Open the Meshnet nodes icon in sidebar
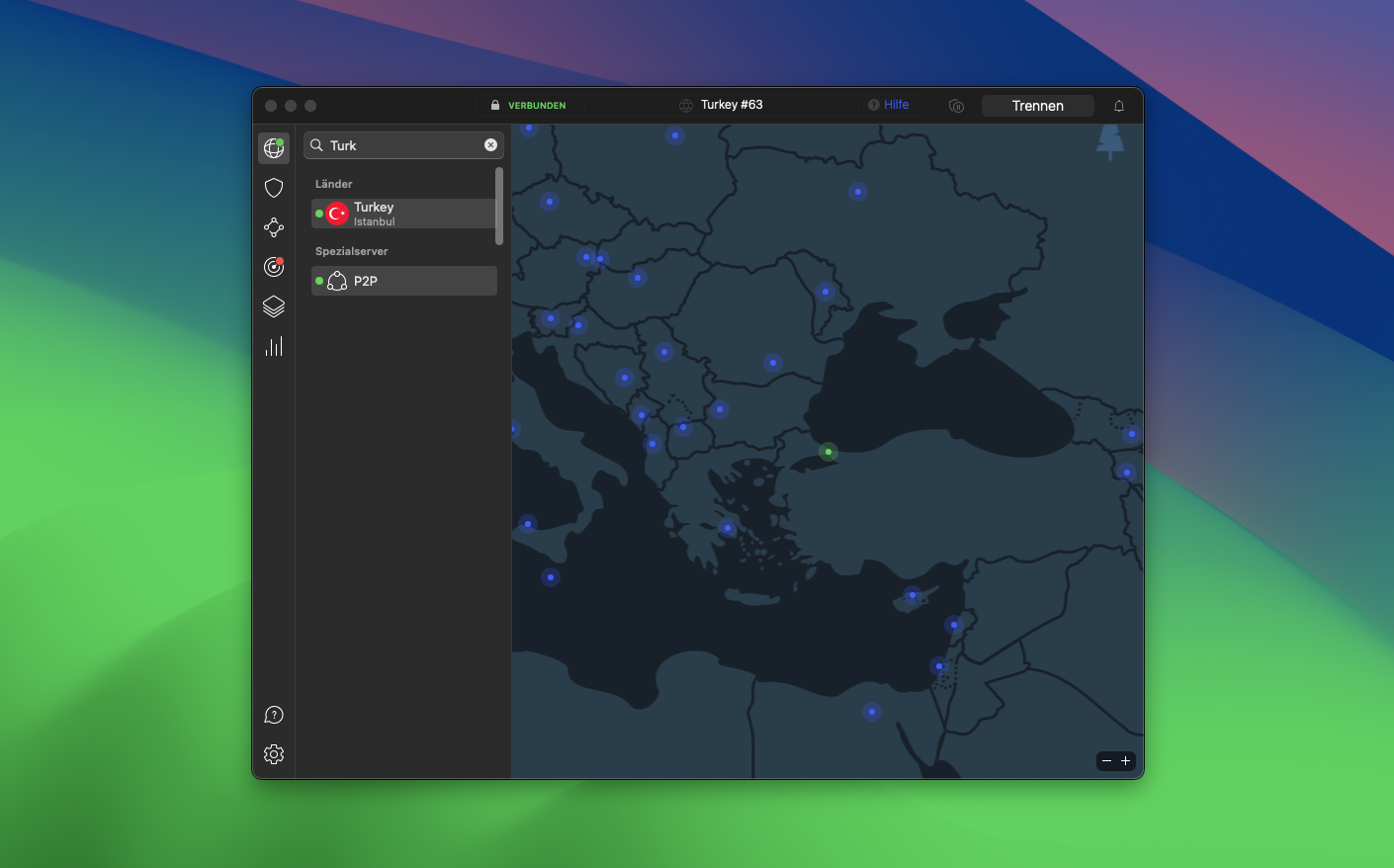 pyautogui.click(x=274, y=227)
